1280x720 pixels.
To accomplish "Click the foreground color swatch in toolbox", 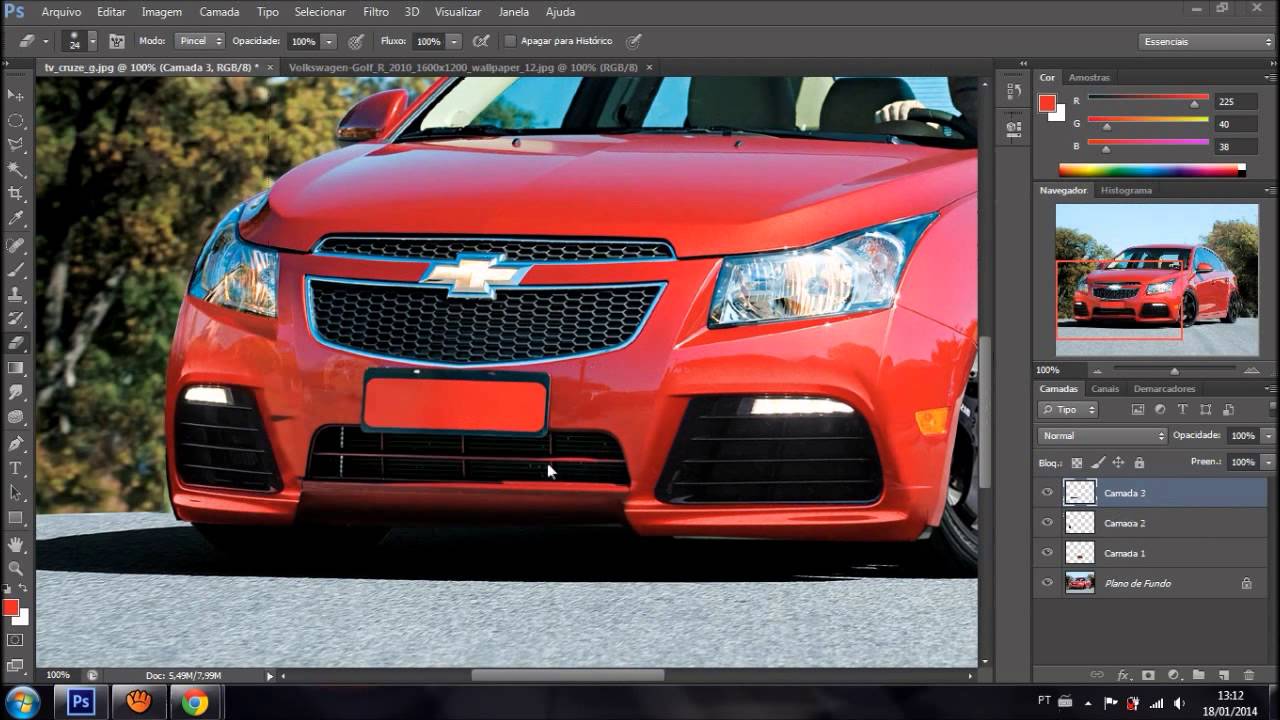I will pos(11,608).
